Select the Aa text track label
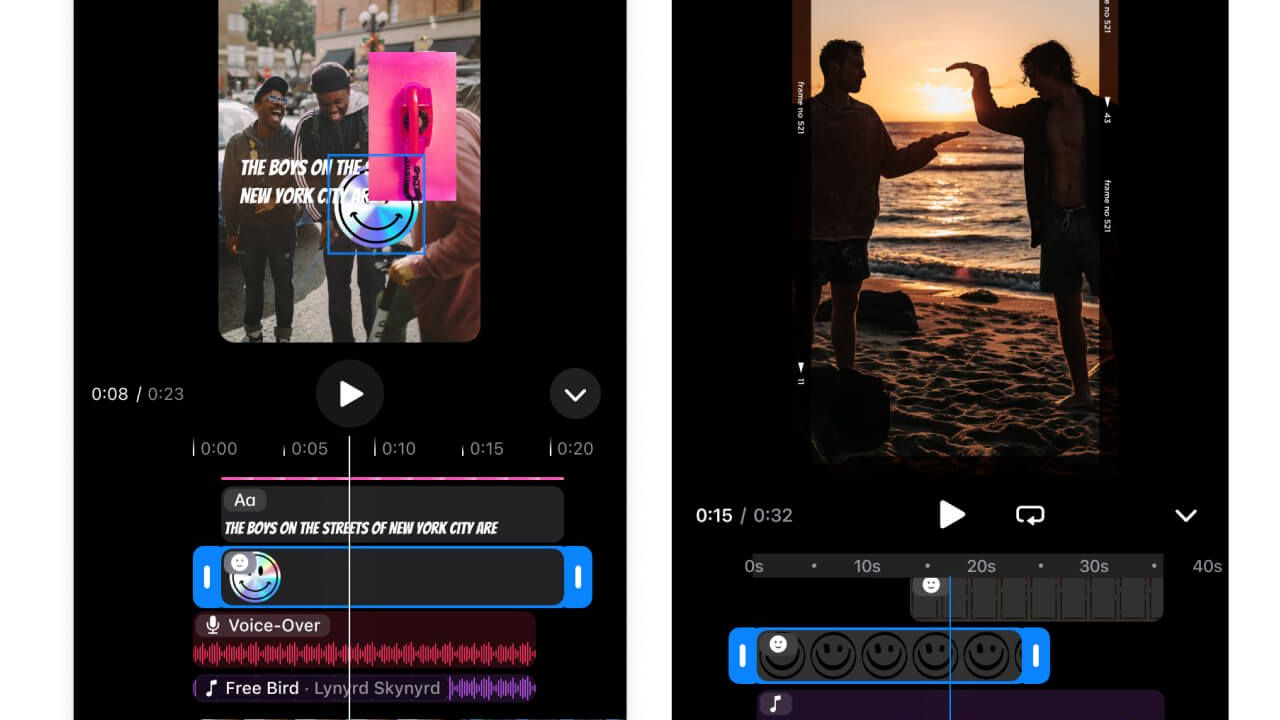This screenshot has height=720, width=1280. (245, 500)
